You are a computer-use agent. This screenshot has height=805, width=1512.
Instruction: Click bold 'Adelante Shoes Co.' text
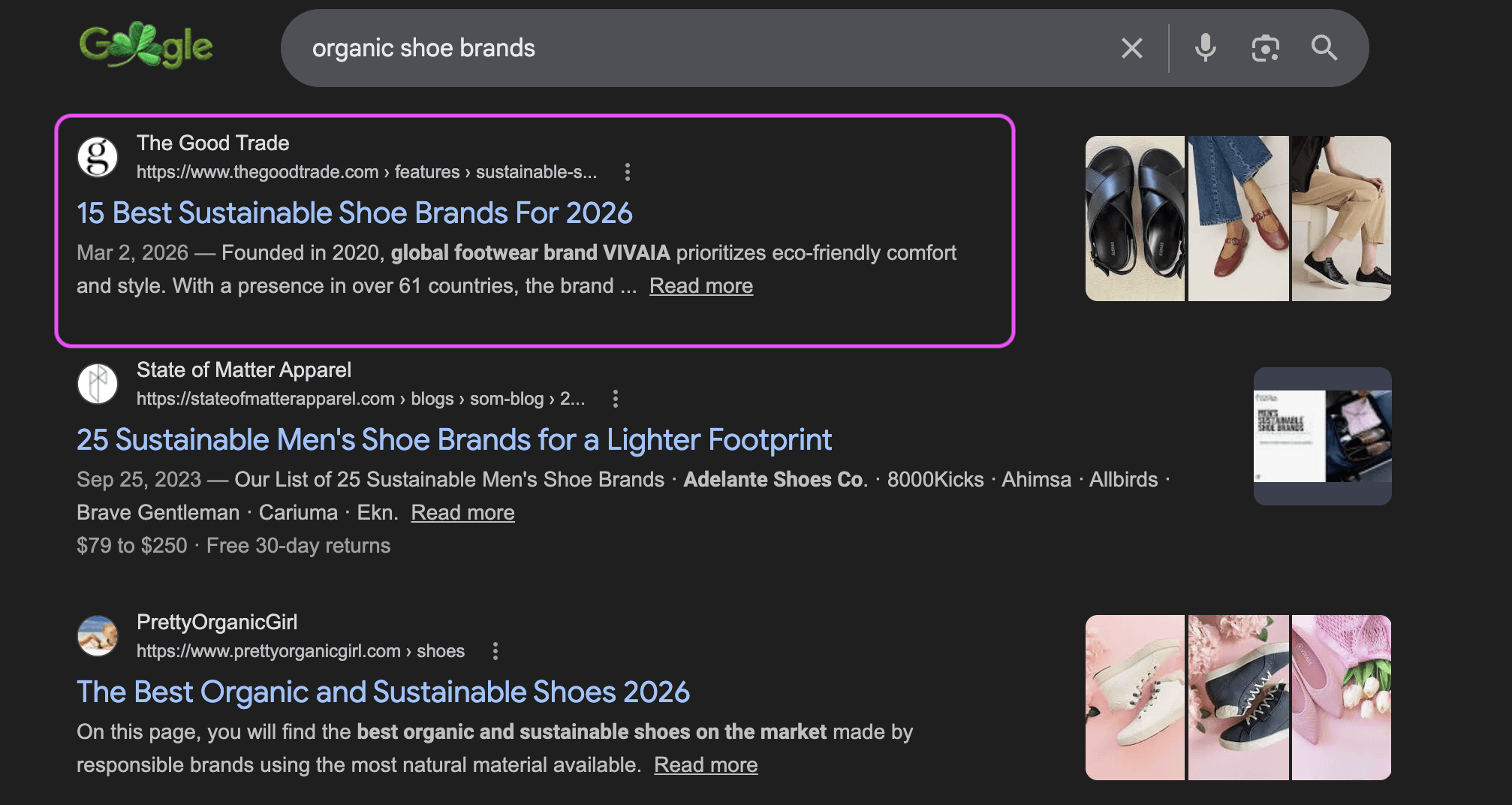click(x=776, y=480)
